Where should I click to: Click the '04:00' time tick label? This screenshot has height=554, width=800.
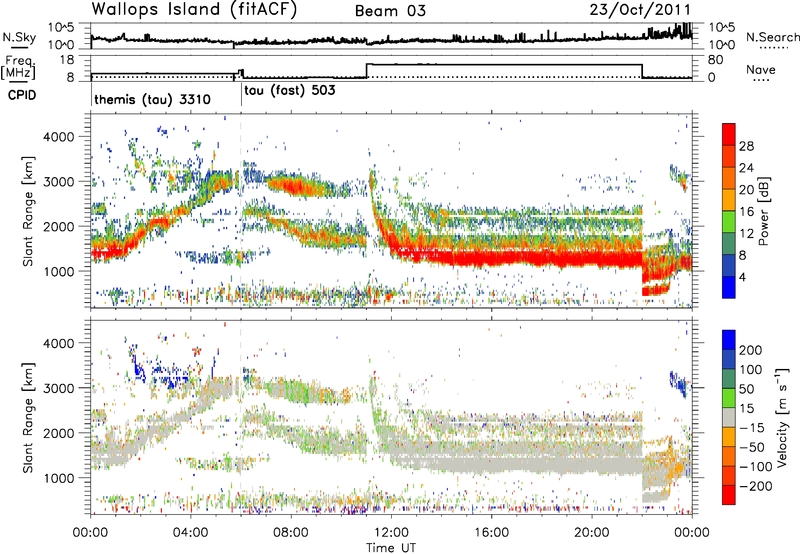[x=191, y=533]
